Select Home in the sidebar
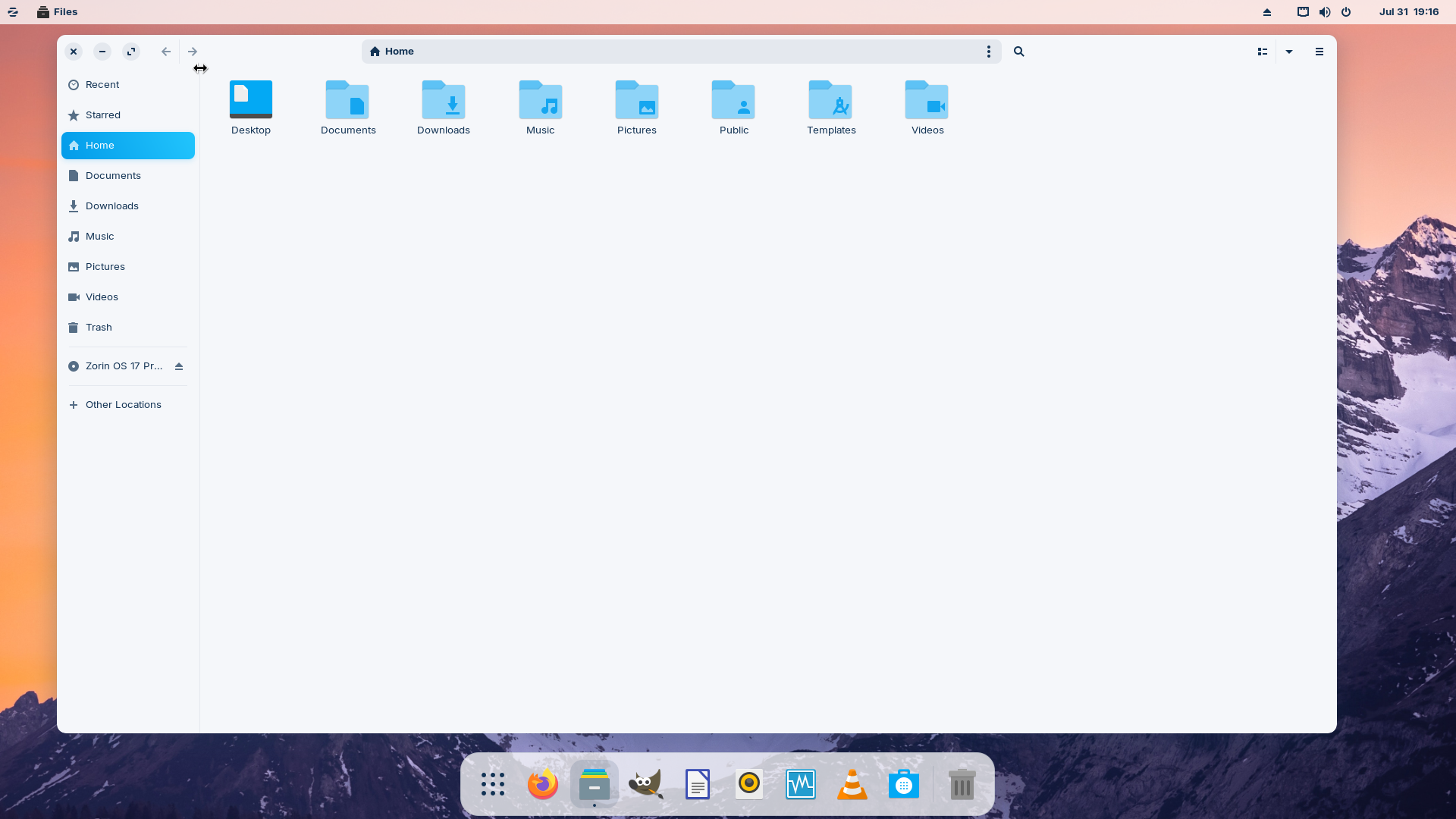Image resolution: width=1456 pixels, height=819 pixels. pos(128,146)
